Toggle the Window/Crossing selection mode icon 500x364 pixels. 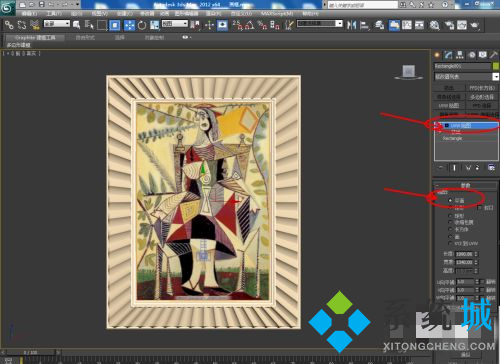[115, 25]
